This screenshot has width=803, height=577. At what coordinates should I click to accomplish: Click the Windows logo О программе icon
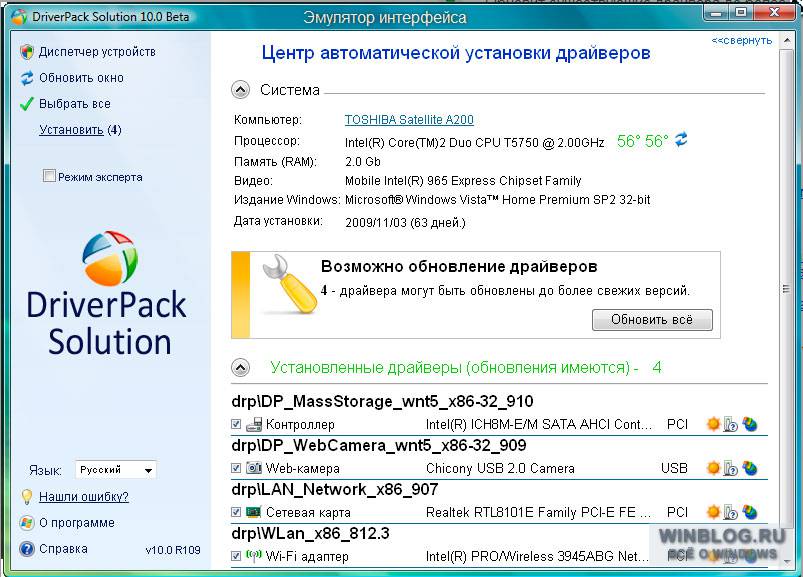tap(27, 523)
